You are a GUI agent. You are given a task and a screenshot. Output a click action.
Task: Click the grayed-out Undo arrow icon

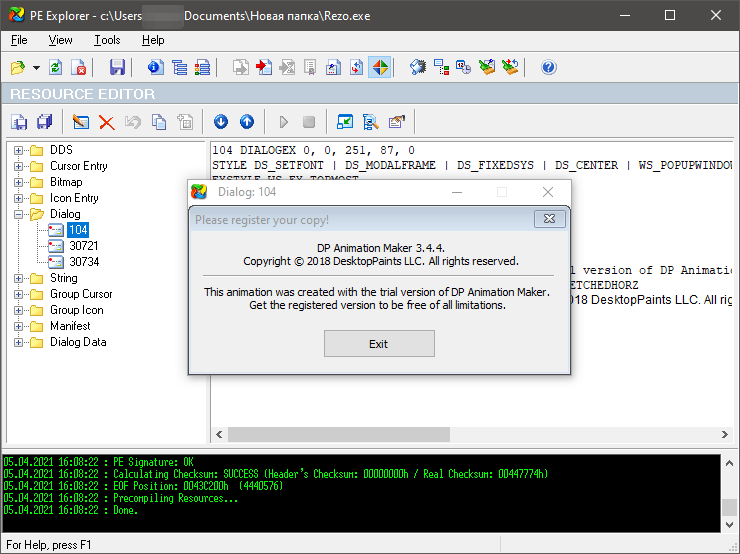pos(133,122)
